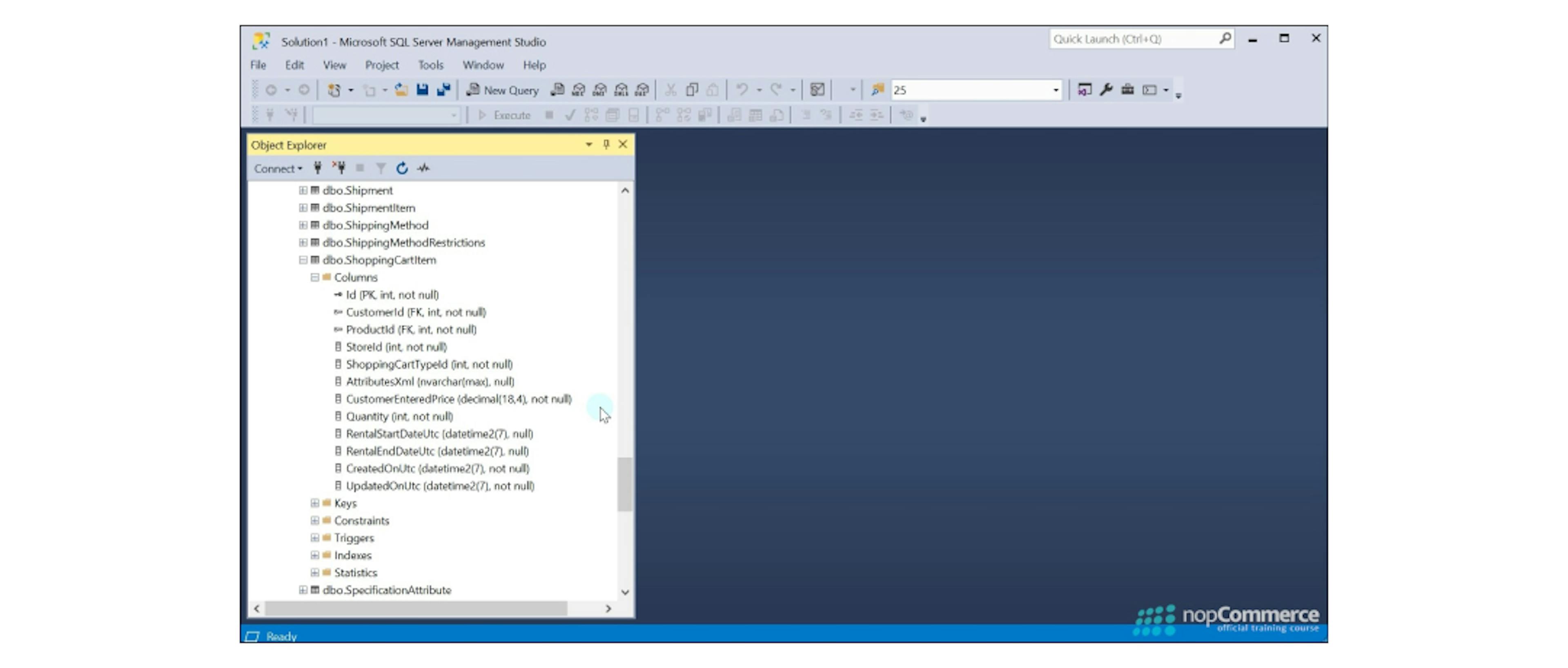Expand the dbo.SpecificationAttribute table node
The height and width of the screenshot is (668, 1568).
click(303, 590)
